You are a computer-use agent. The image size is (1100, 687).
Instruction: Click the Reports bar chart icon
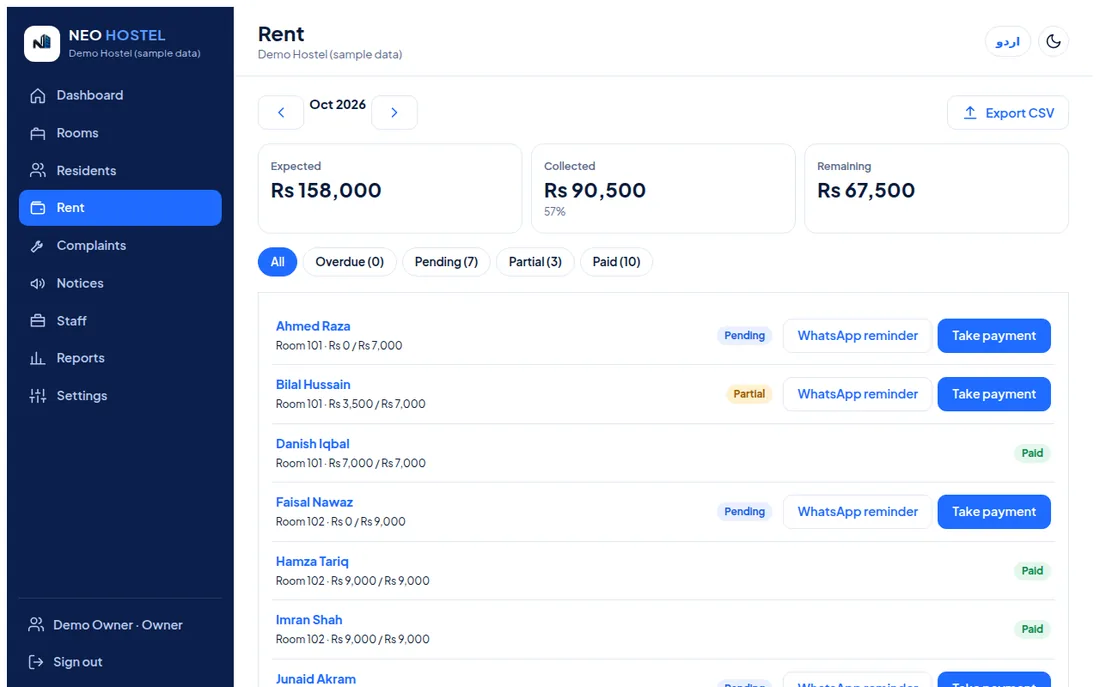click(x=38, y=359)
